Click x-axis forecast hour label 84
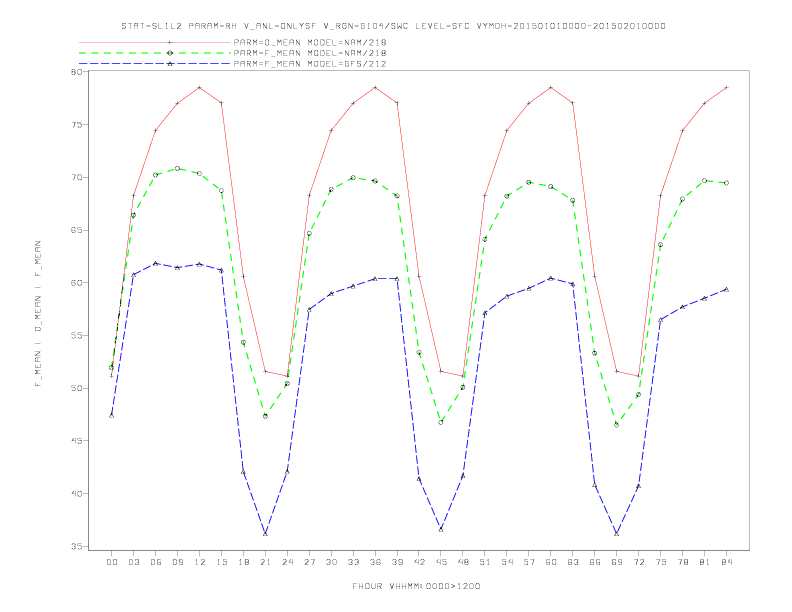The width and height of the screenshot is (792, 612). pos(727,562)
